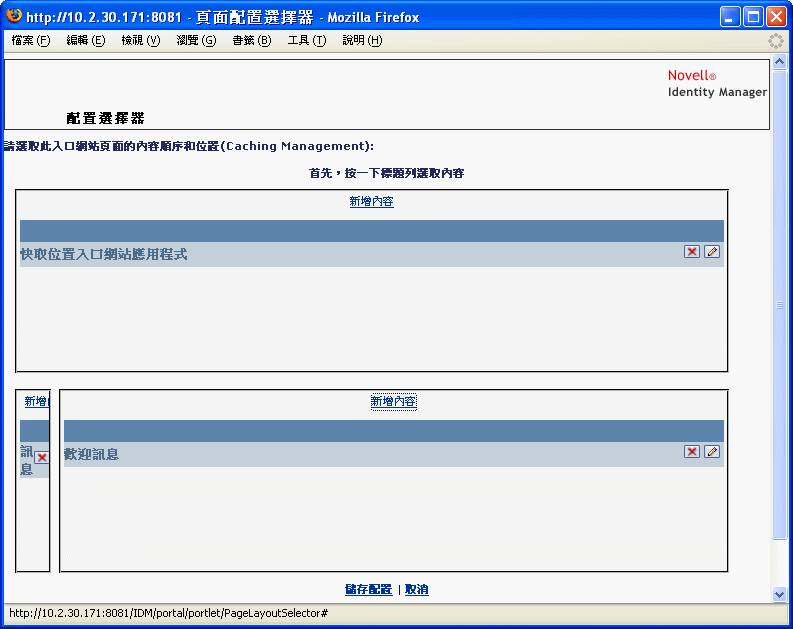Click scrollbar down arrow
Viewport: 793px width, 629px height.
[x=779, y=595]
